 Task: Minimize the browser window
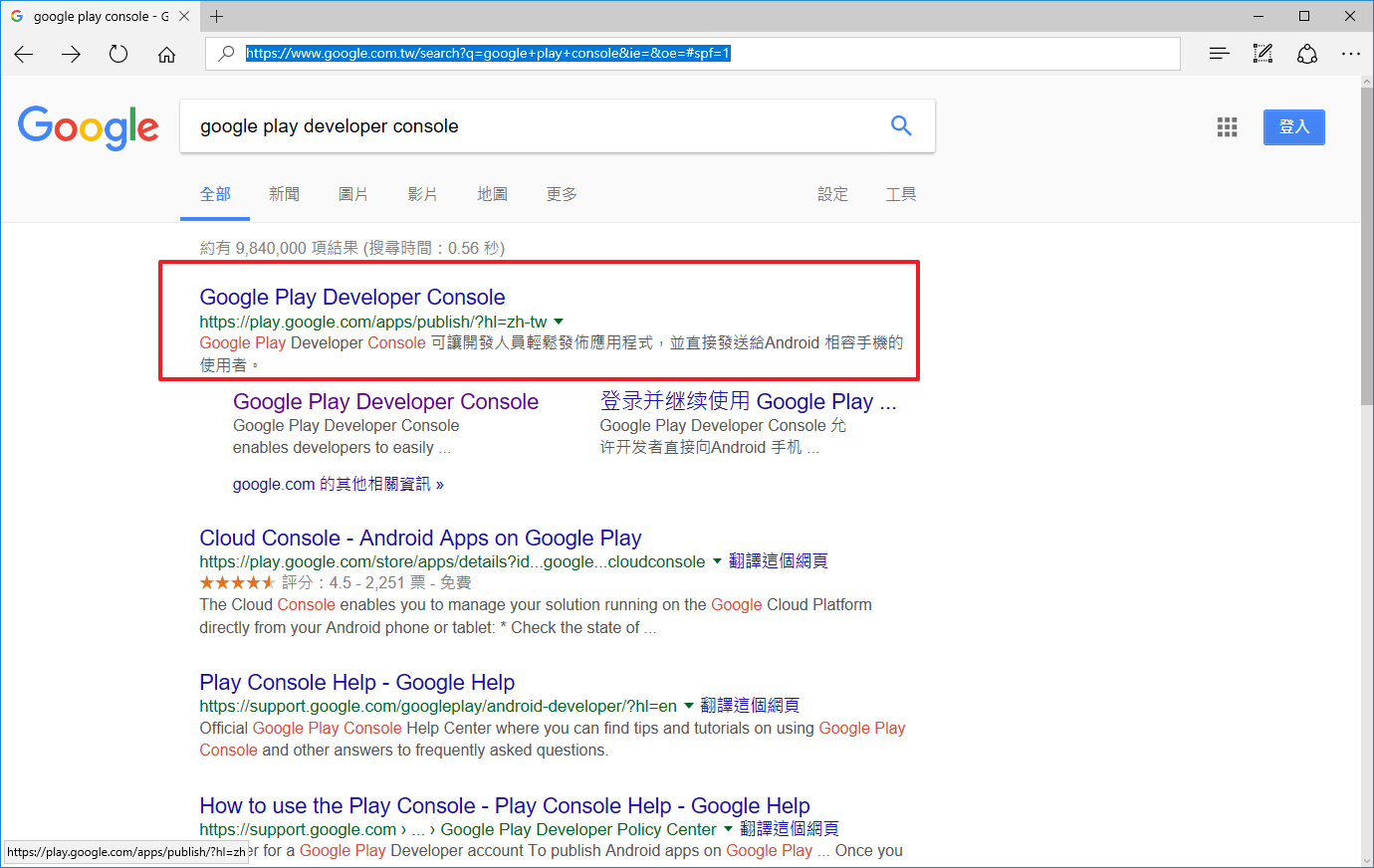(x=1259, y=16)
